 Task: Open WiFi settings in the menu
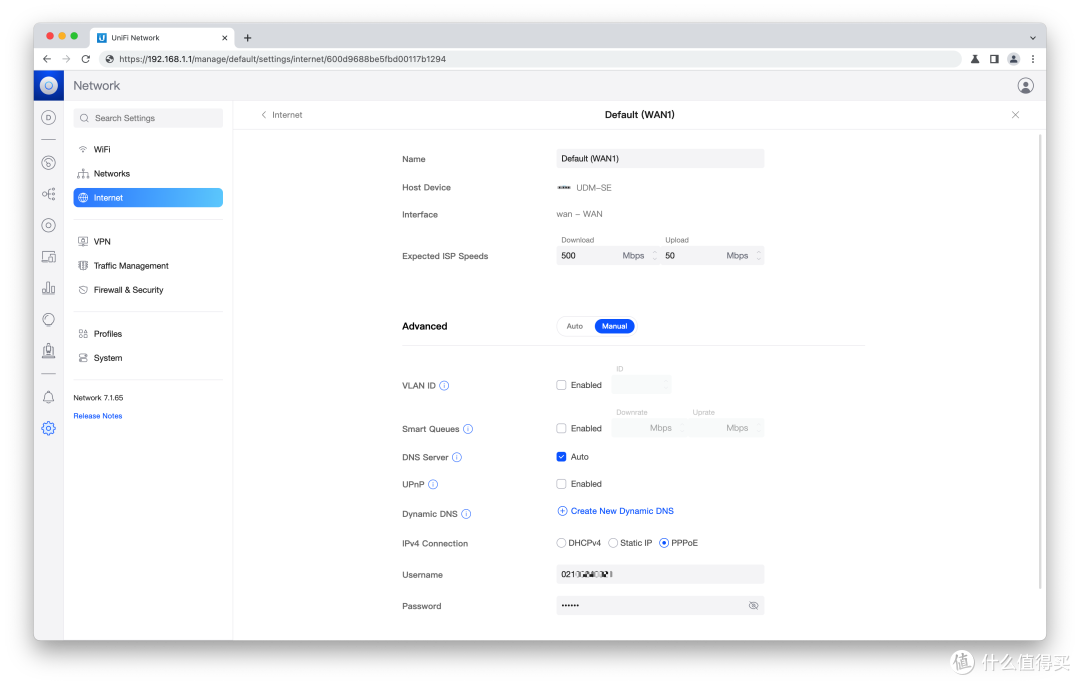[x=102, y=149]
